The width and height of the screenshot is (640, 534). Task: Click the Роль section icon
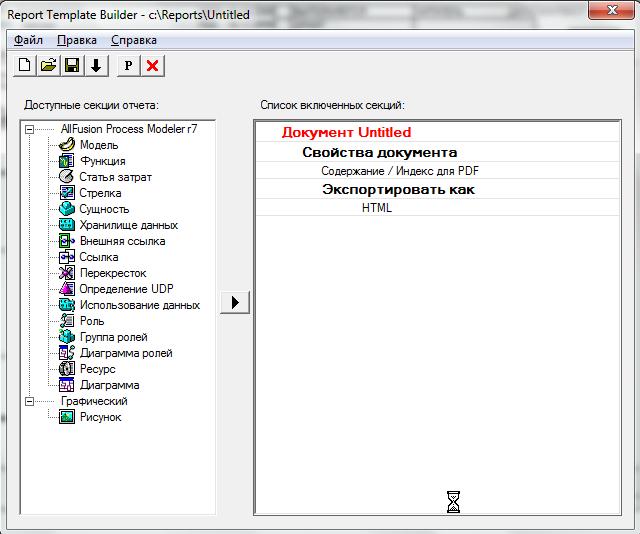click(x=67, y=320)
